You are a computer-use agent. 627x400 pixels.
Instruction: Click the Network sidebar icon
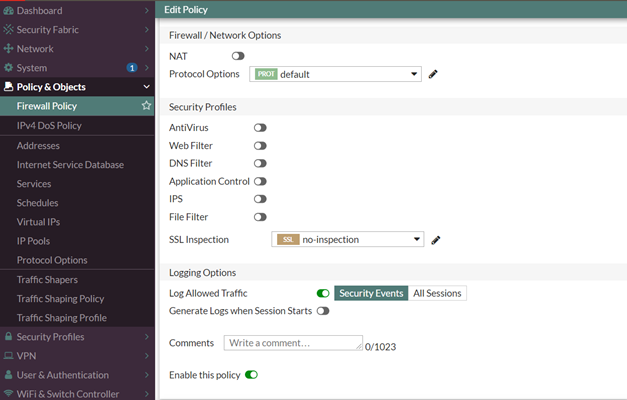[x=8, y=49]
